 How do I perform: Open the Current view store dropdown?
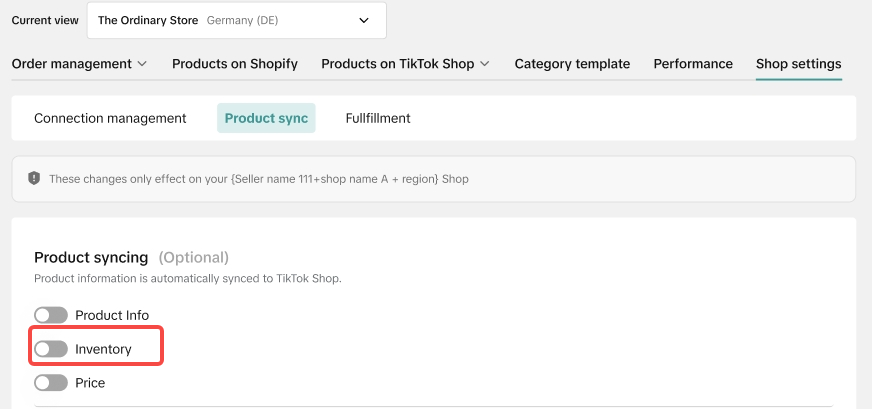[236, 21]
